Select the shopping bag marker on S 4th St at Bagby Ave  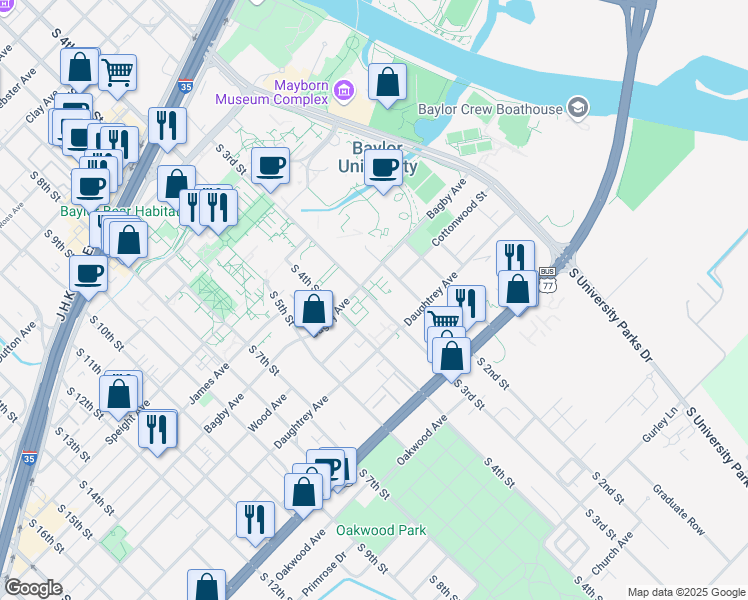313,310
